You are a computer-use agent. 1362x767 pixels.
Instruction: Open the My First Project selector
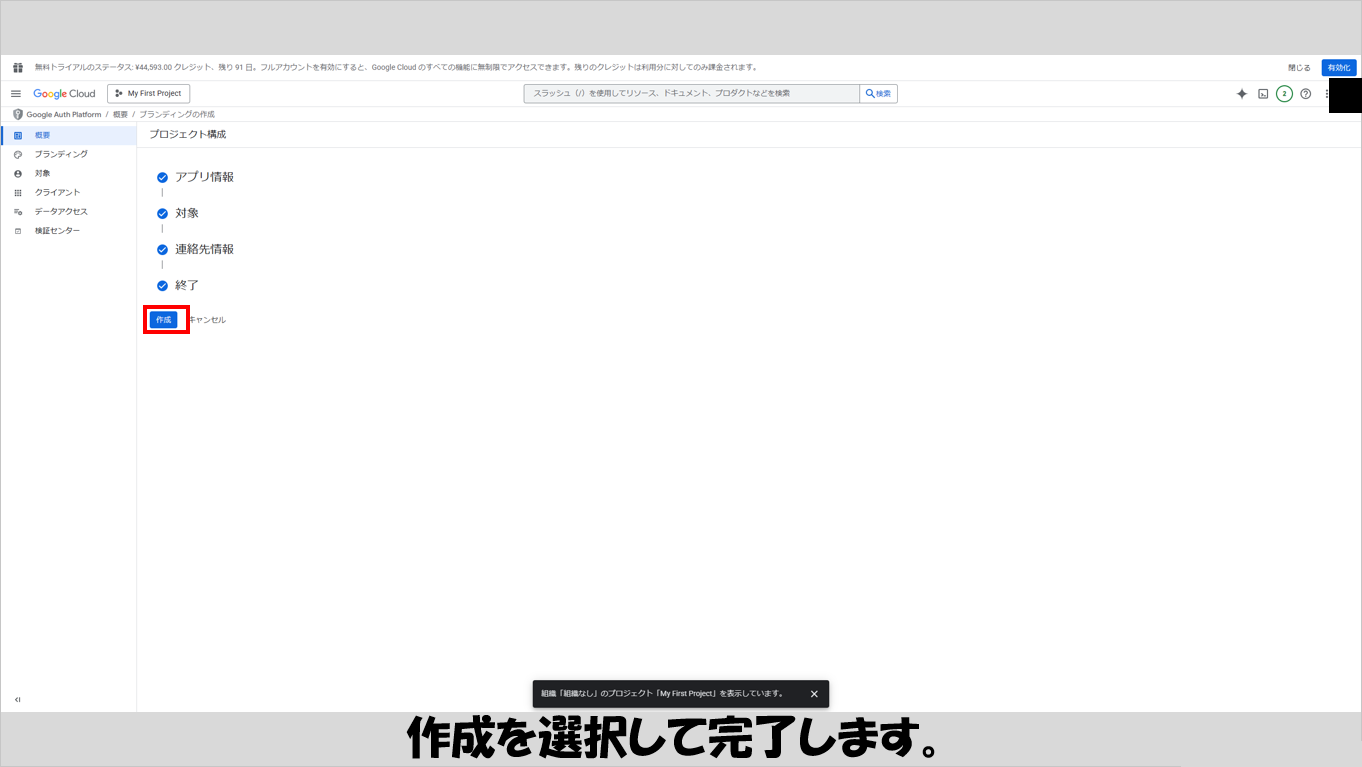148,94
